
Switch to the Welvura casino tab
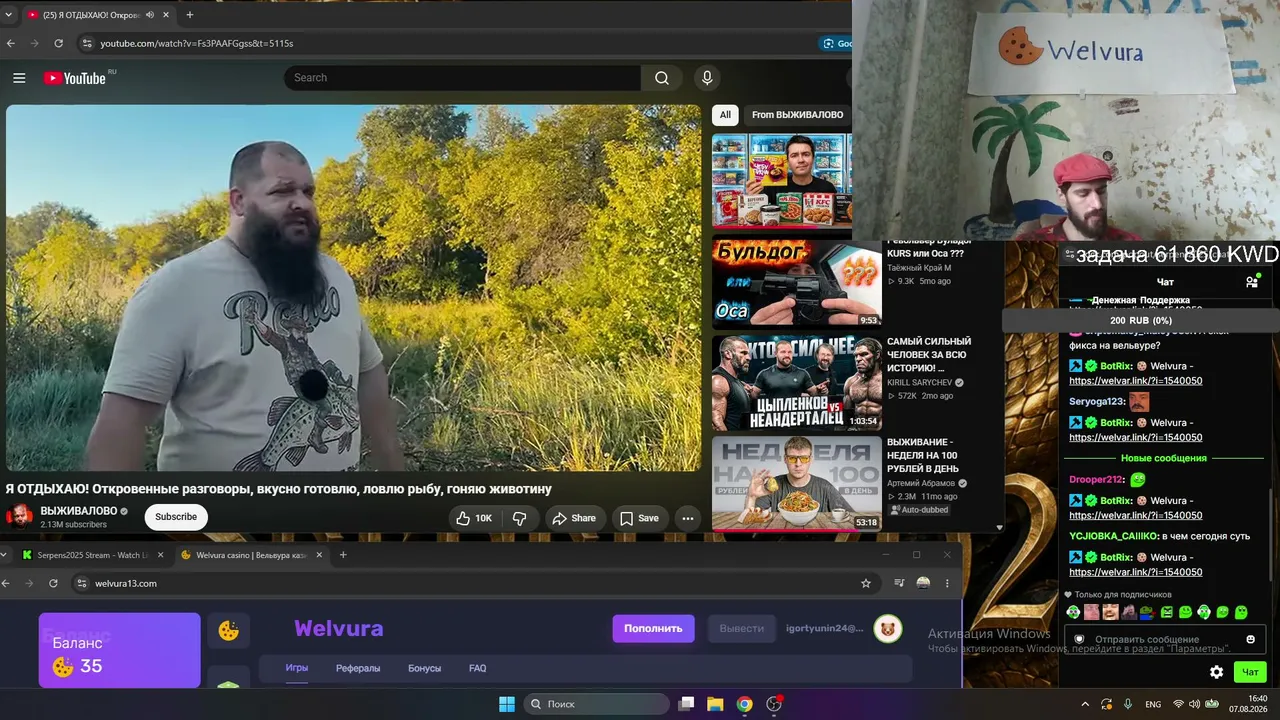click(250, 555)
